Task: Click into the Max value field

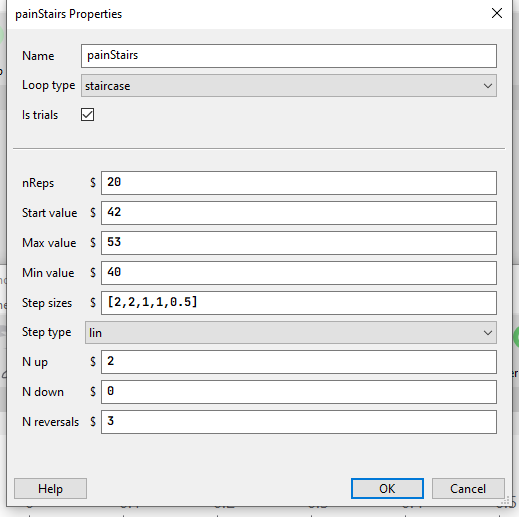Action: tap(299, 243)
